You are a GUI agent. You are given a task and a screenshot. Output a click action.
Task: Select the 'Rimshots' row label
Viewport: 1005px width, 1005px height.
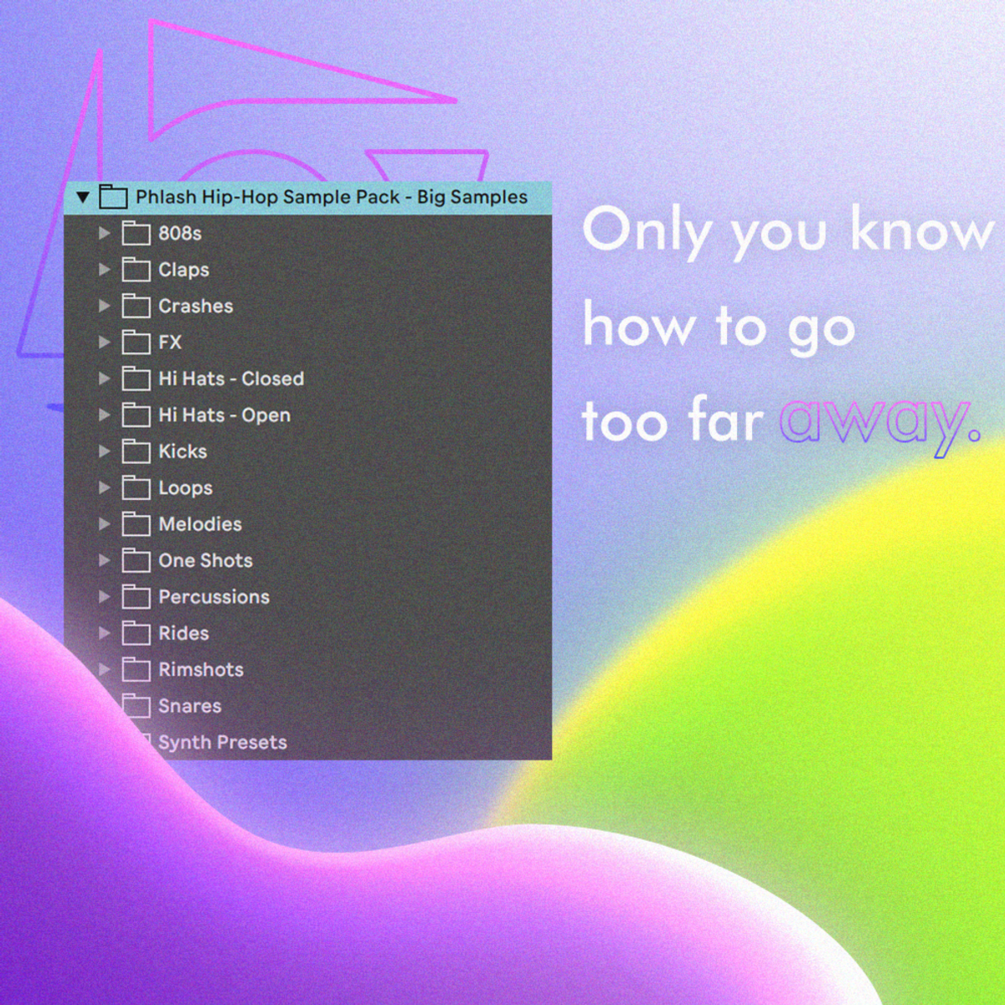point(201,670)
